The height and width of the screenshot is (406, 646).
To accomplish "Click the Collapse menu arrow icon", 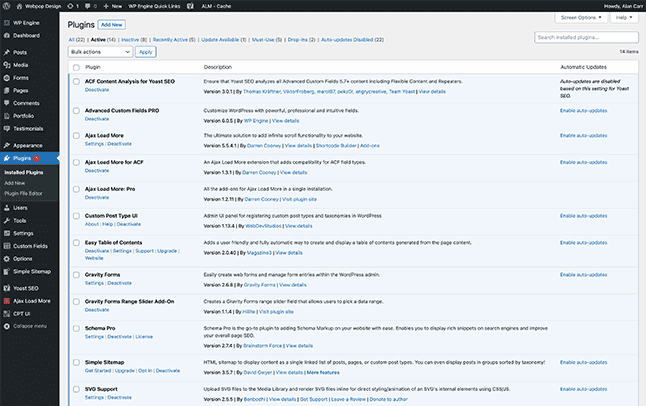I will (7, 326).
